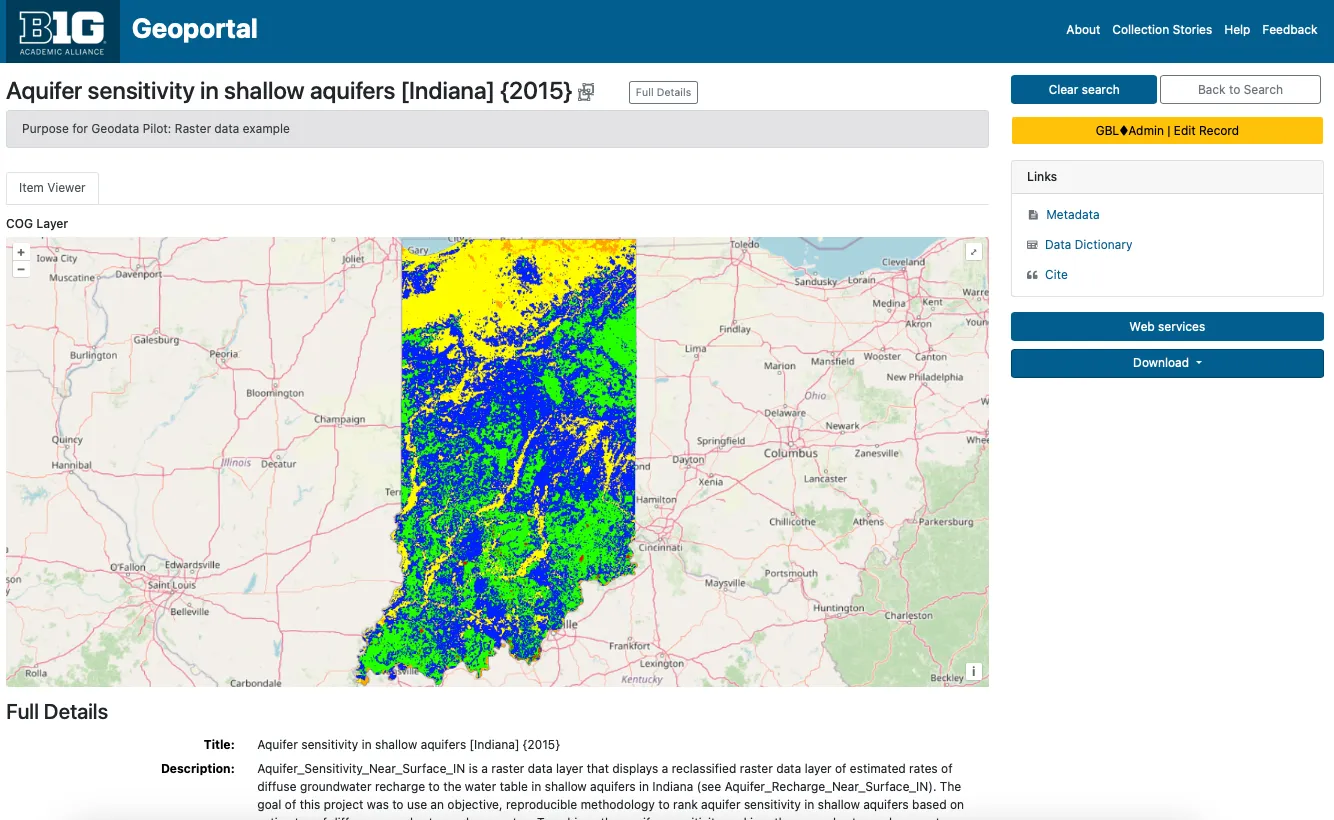The height and width of the screenshot is (820, 1334).
Task: Go to Big Ten Academic Alliance logo
Action: coord(62,31)
